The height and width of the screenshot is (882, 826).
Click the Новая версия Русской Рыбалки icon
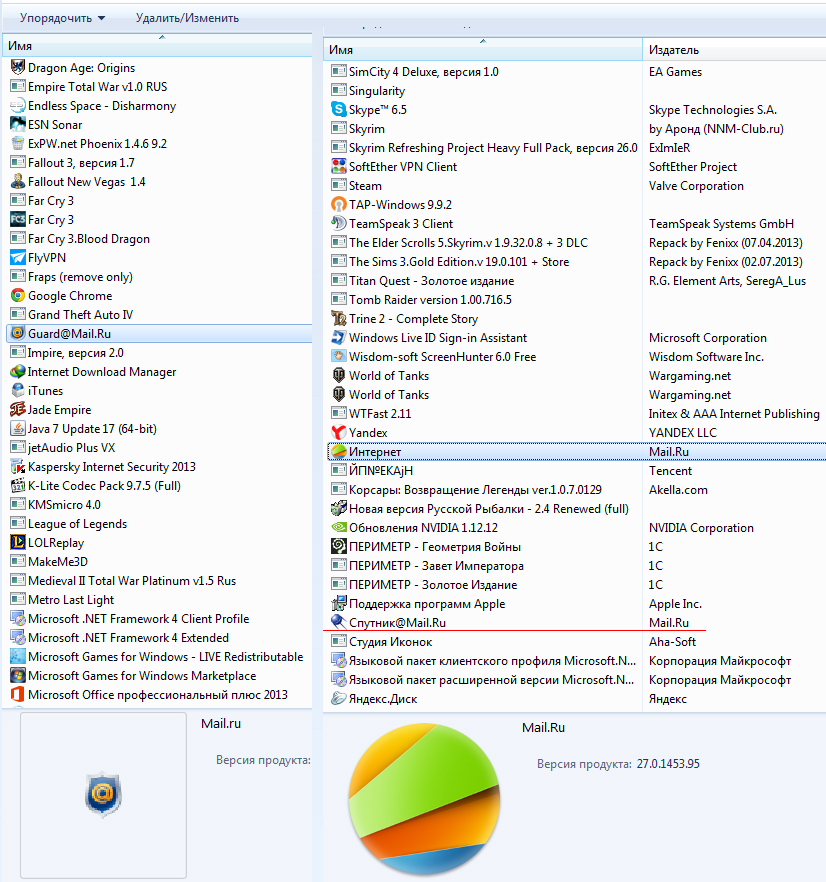[339, 508]
